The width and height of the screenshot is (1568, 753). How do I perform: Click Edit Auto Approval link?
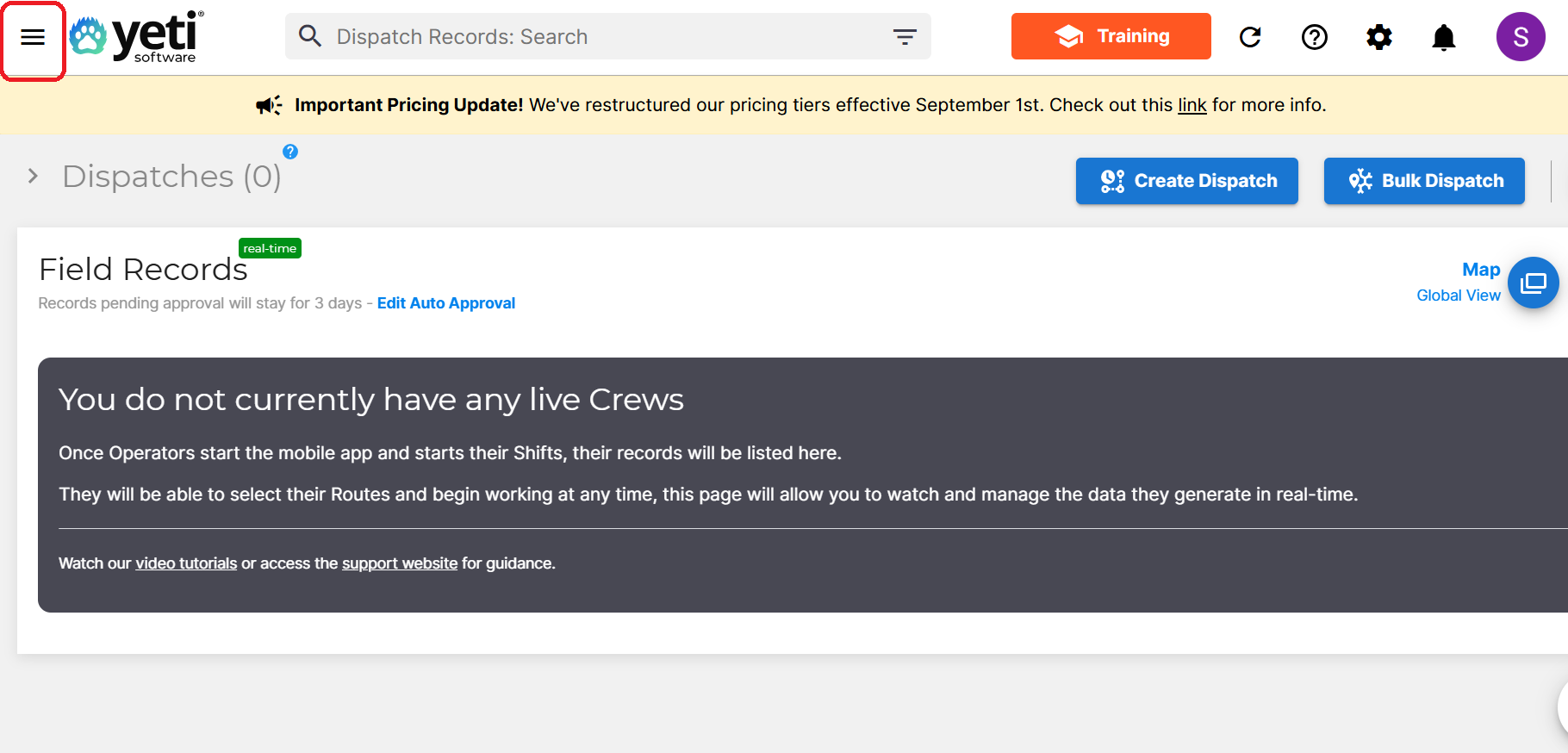click(x=445, y=303)
